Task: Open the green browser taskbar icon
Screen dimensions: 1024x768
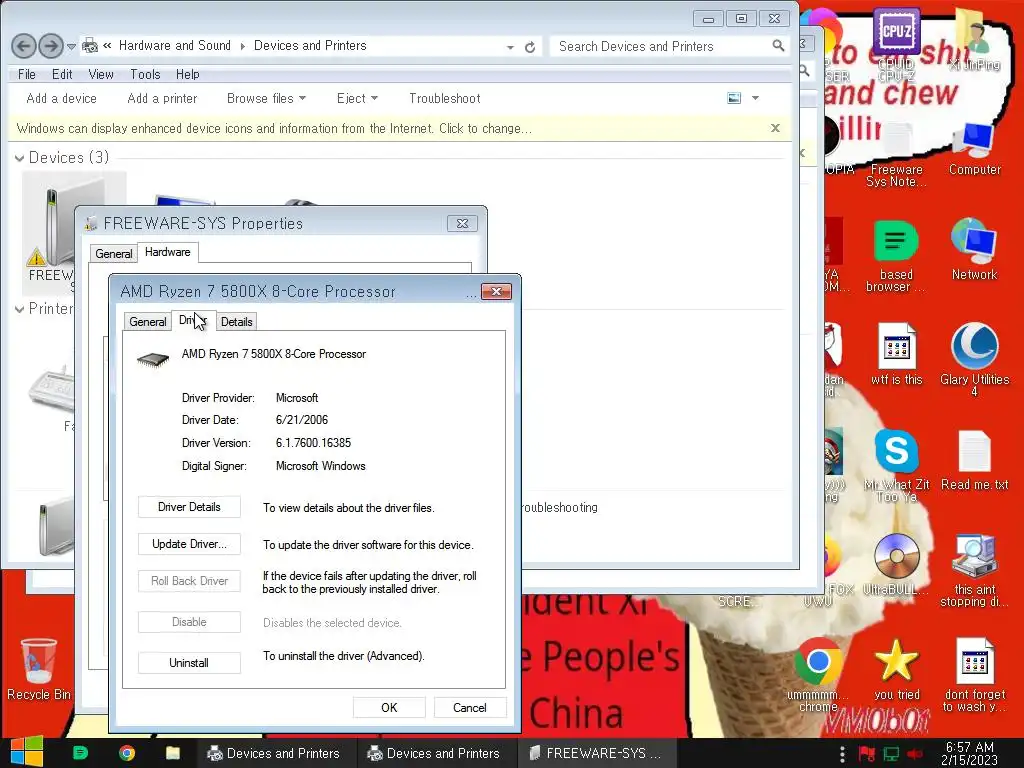Action: [x=80, y=753]
